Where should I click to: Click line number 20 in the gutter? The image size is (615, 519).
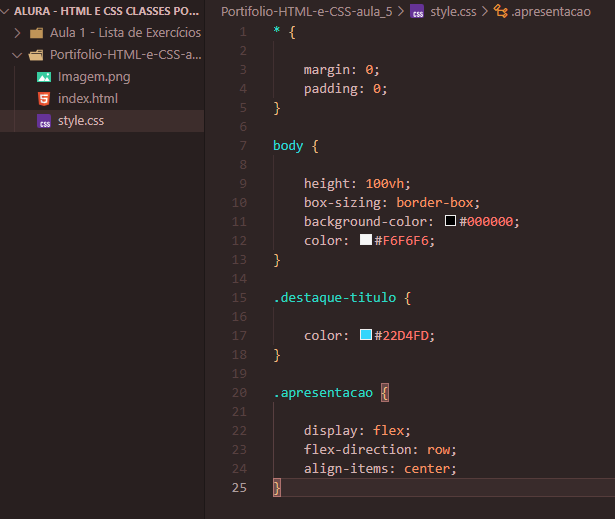239,393
